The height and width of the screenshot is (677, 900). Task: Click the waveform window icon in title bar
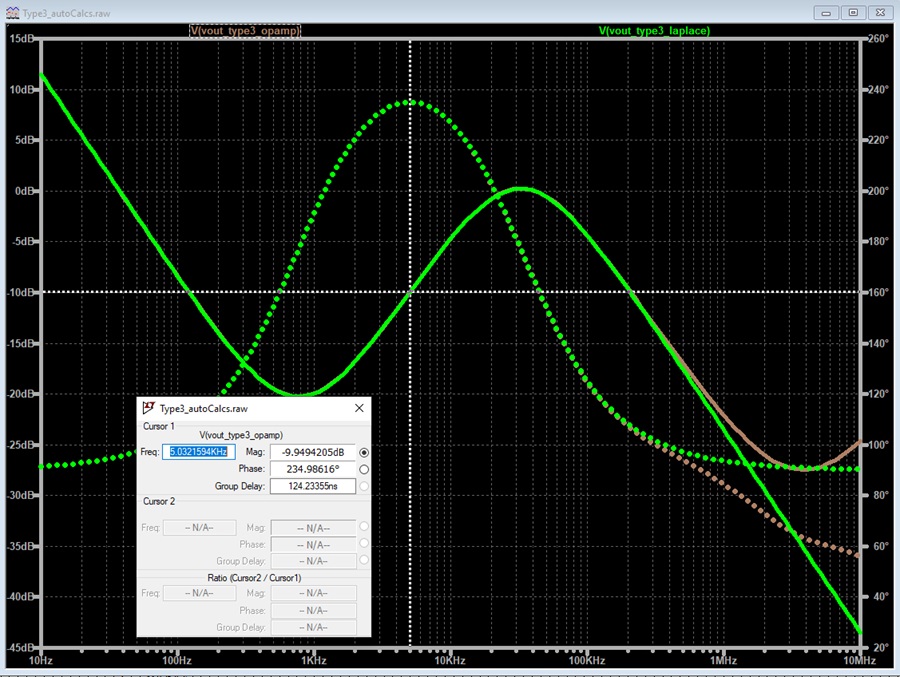tap(12, 13)
